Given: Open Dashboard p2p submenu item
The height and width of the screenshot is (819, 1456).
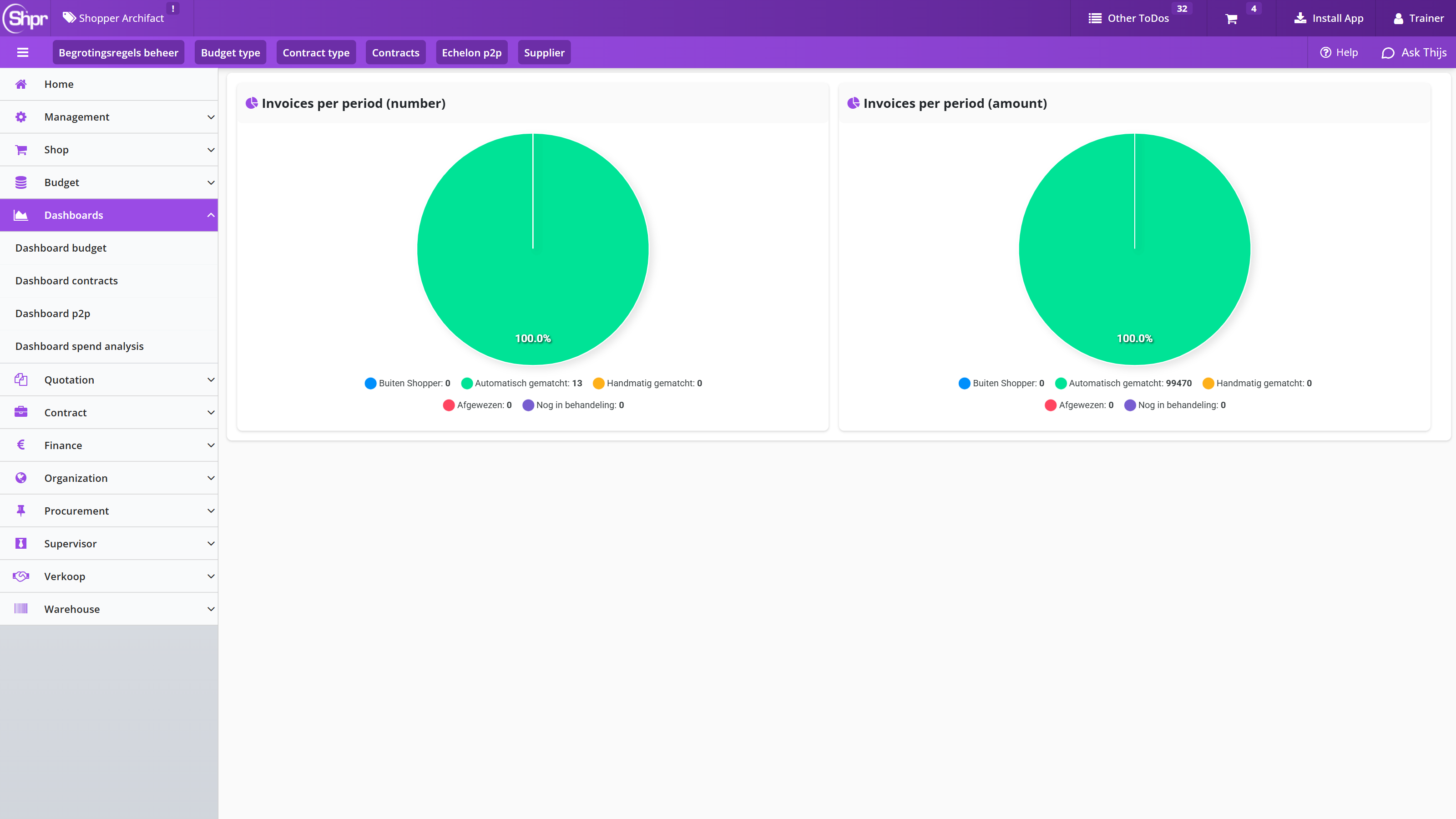Looking at the screenshot, I should click(x=109, y=313).
